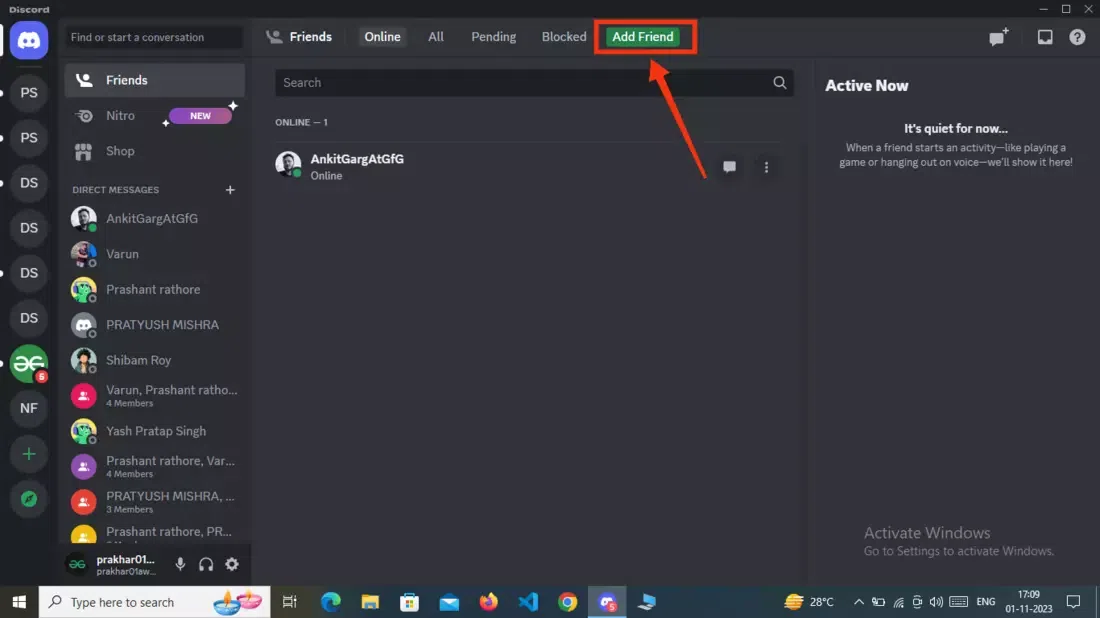The image size is (1100, 618).
Task: Open the weather 28°C widget
Action: pos(809,602)
